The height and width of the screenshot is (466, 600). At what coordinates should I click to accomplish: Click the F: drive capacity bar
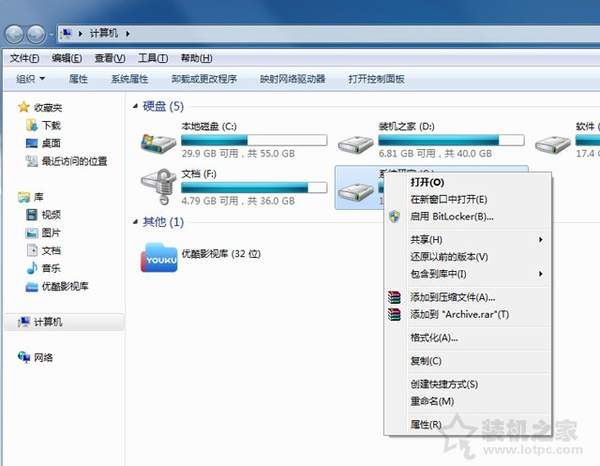(x=254, y=187)
